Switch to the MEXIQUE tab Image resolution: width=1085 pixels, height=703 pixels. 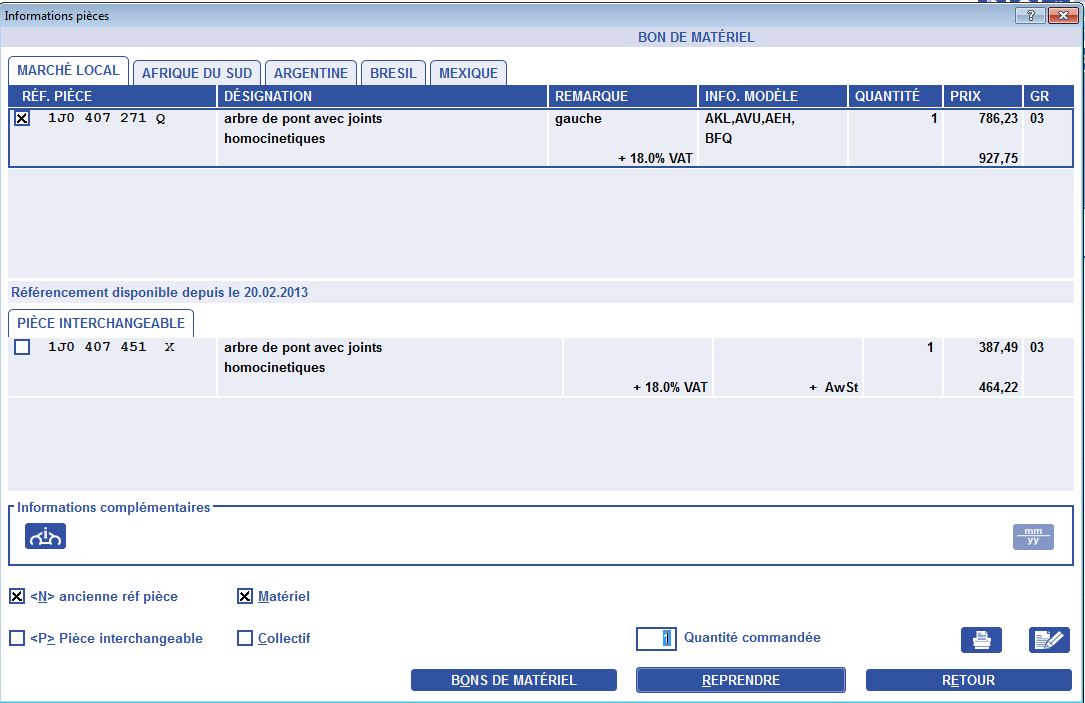[468, 73]
